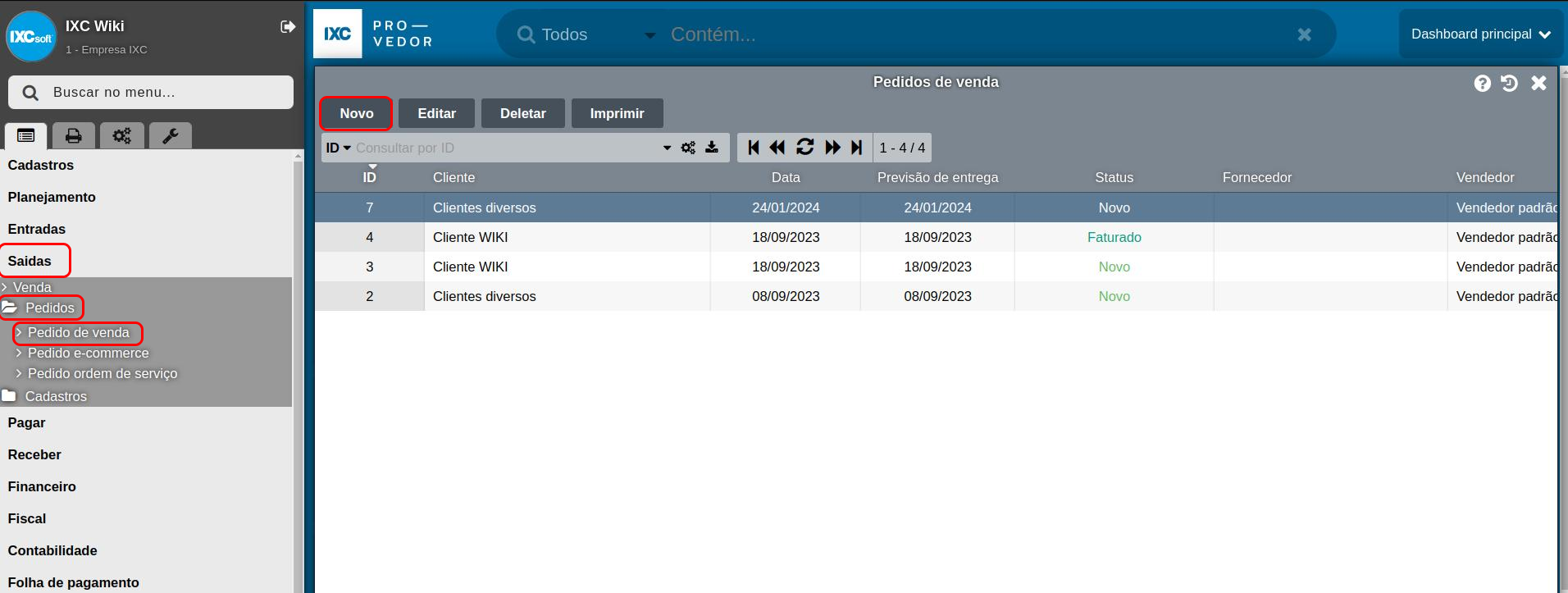Image resolution: width=1568 pixels, height=593 pixels.
Task: Focus the Contém global search field
Action: tap(976, 34)
